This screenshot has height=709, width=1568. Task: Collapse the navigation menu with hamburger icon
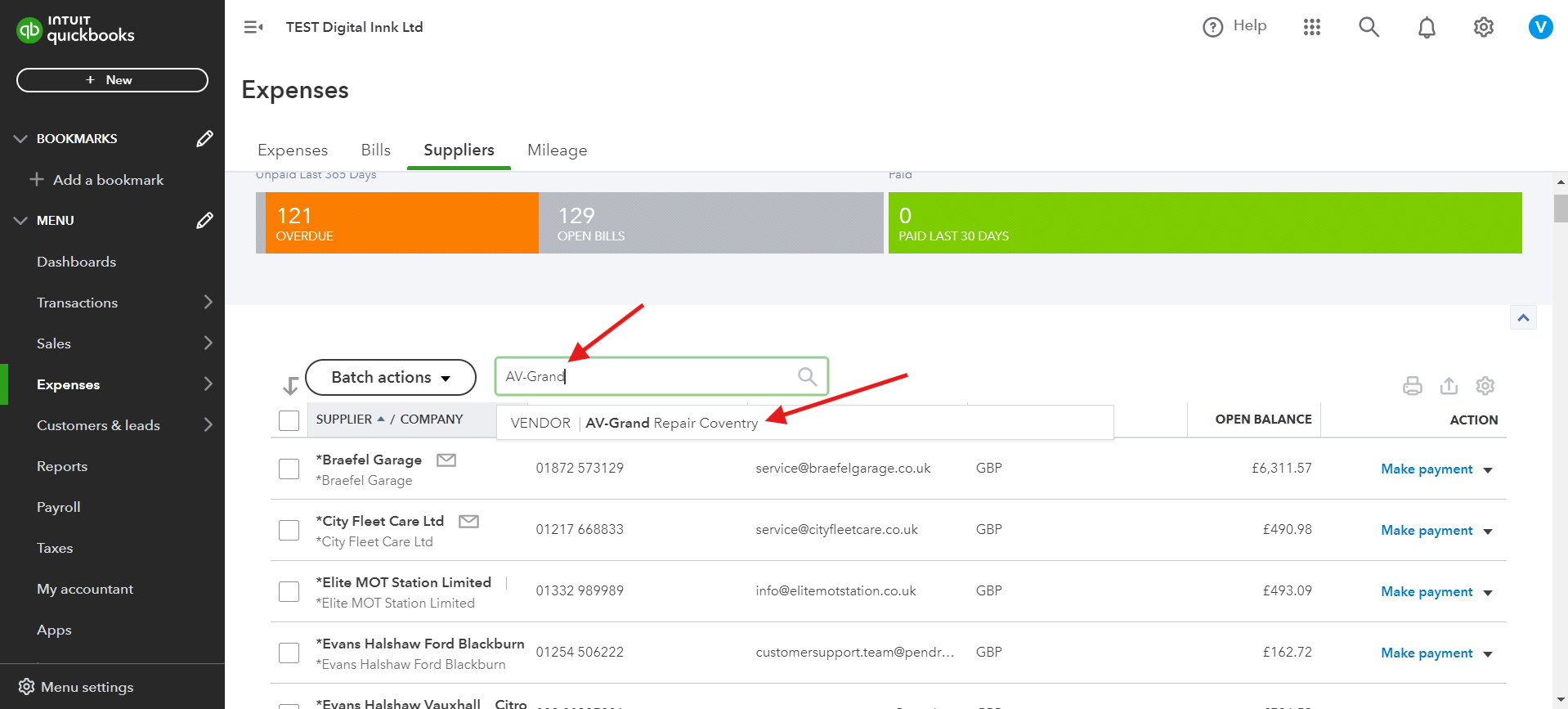(x=253, y=27)
